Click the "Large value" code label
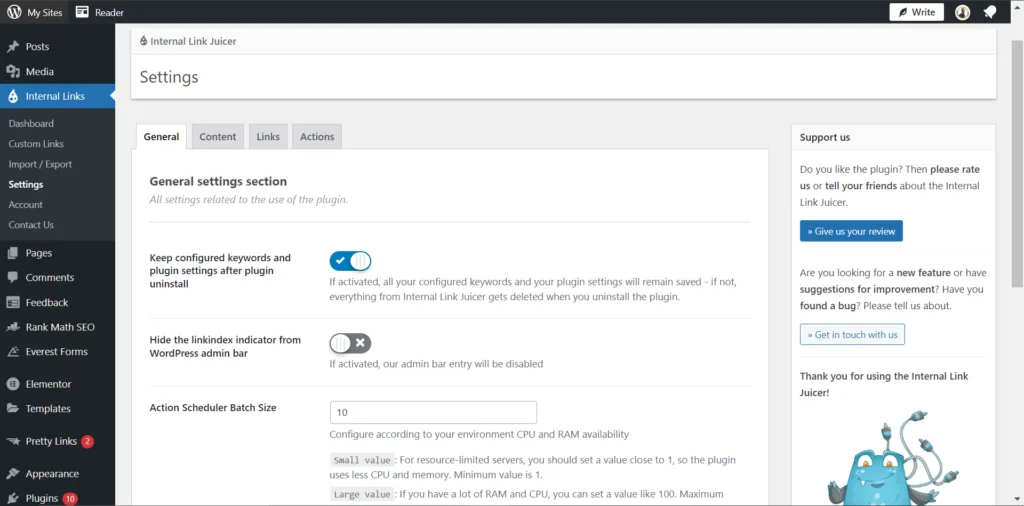The height and width of the screenshot is (506, 1024). click(x=362, y=494)
